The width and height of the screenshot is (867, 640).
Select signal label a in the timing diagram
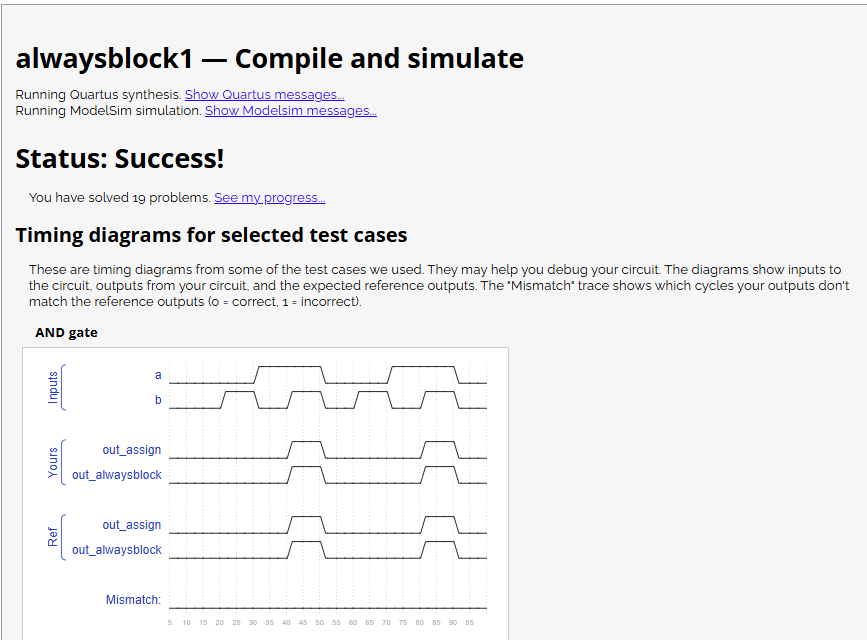click(157, 375)
